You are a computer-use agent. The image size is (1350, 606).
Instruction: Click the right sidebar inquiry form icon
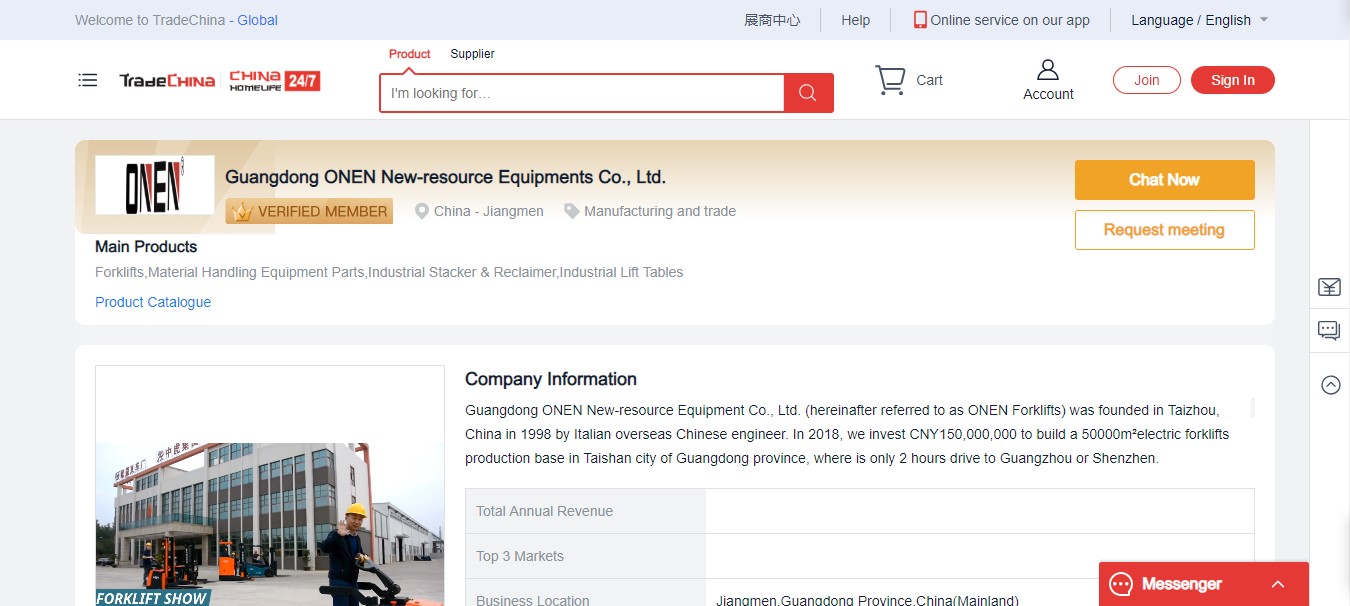pyautogui.click(x=1329, y=288)
